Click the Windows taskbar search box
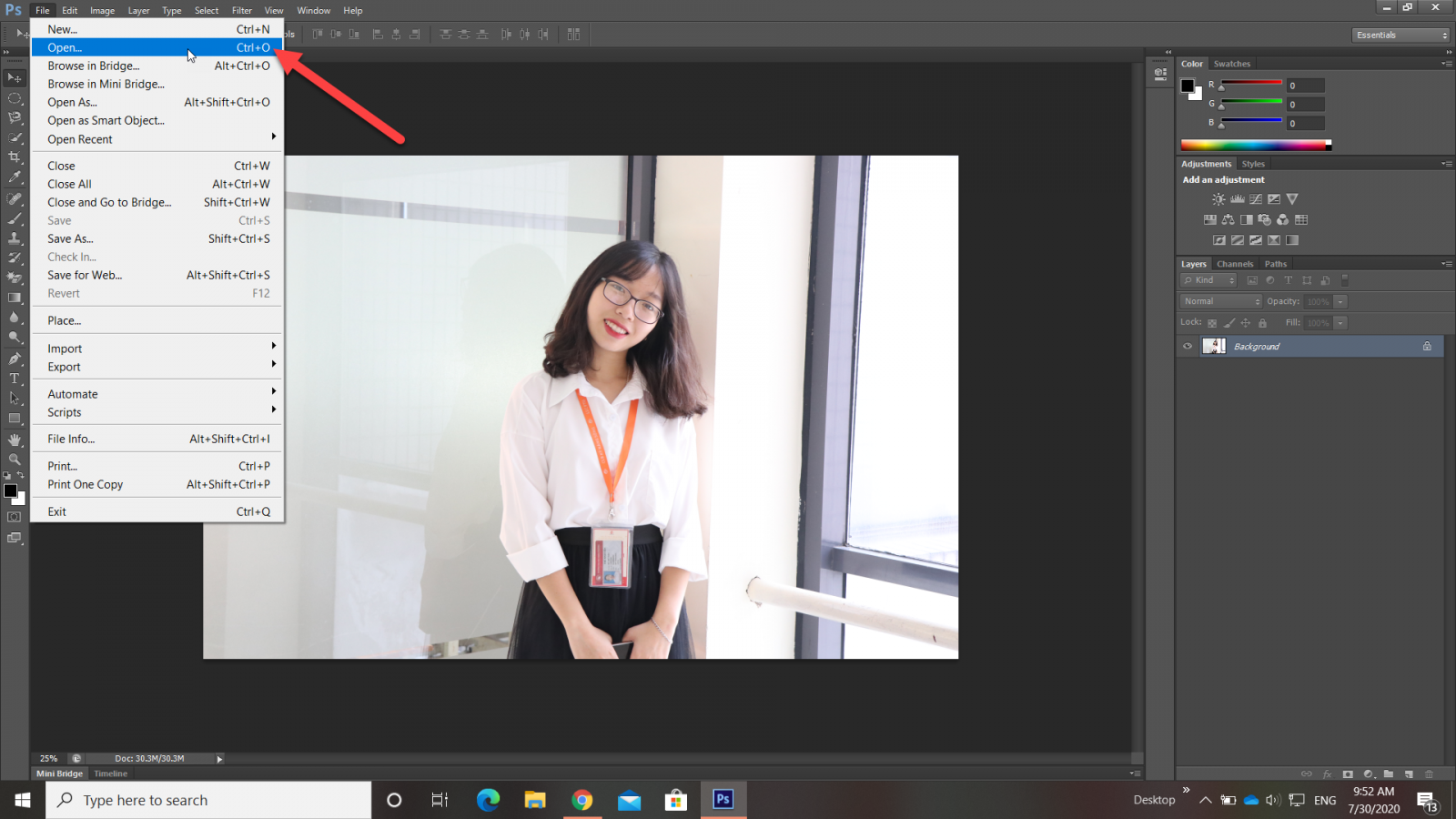This screenshot has width=1456, height=819. pos(209,800)
